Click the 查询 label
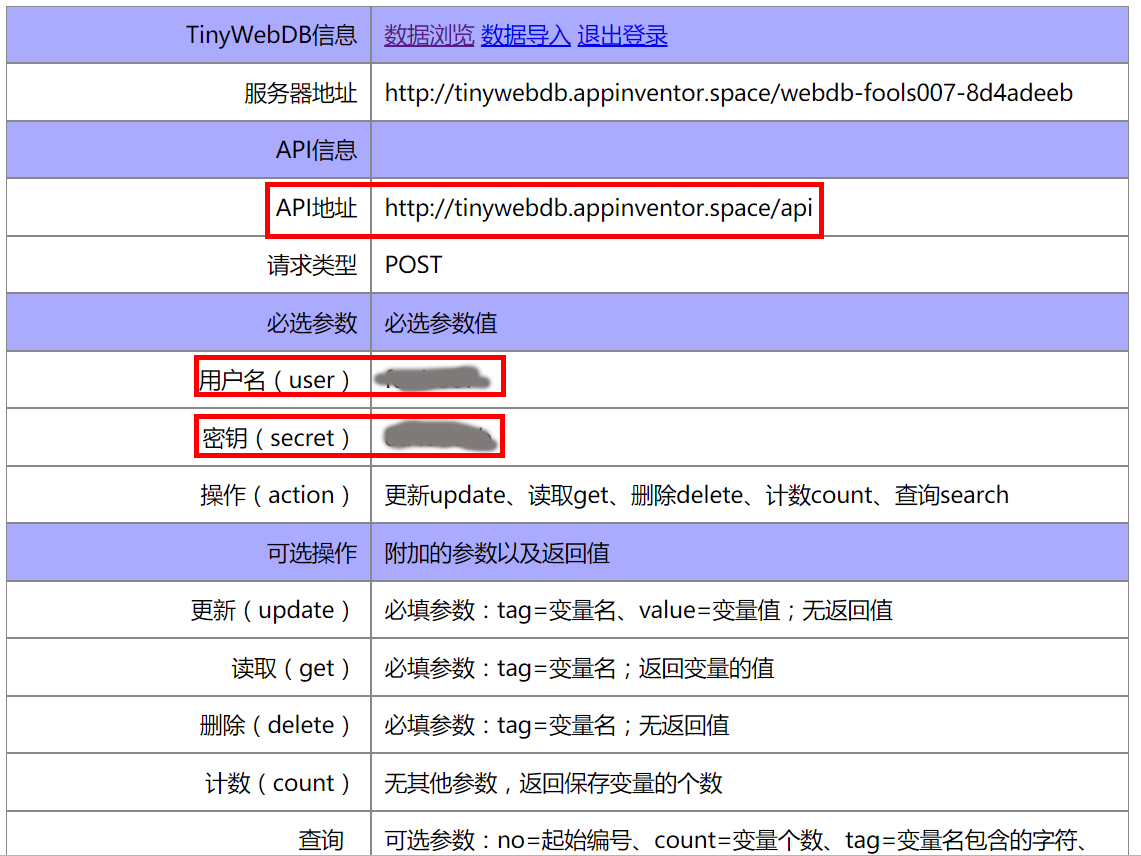 tap(321, 840)
